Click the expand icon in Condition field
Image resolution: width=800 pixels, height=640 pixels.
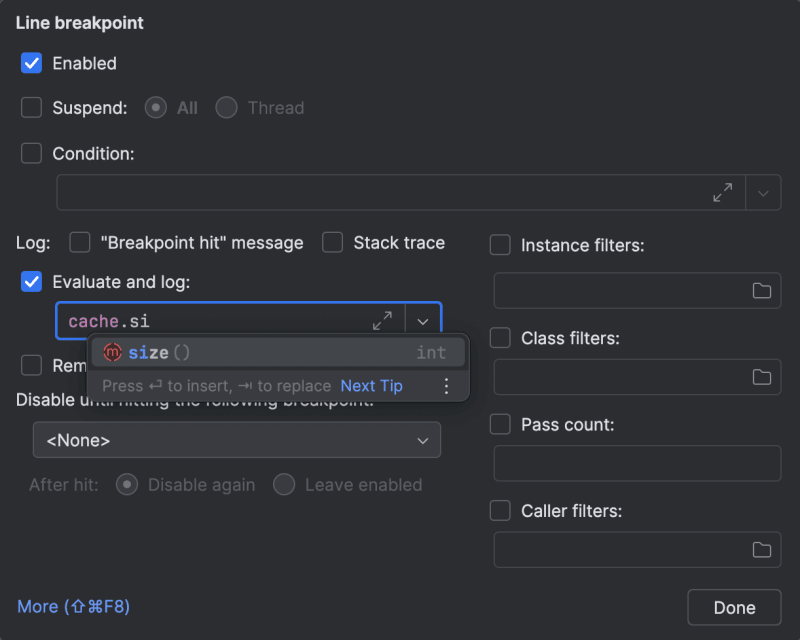click(722, 193)
